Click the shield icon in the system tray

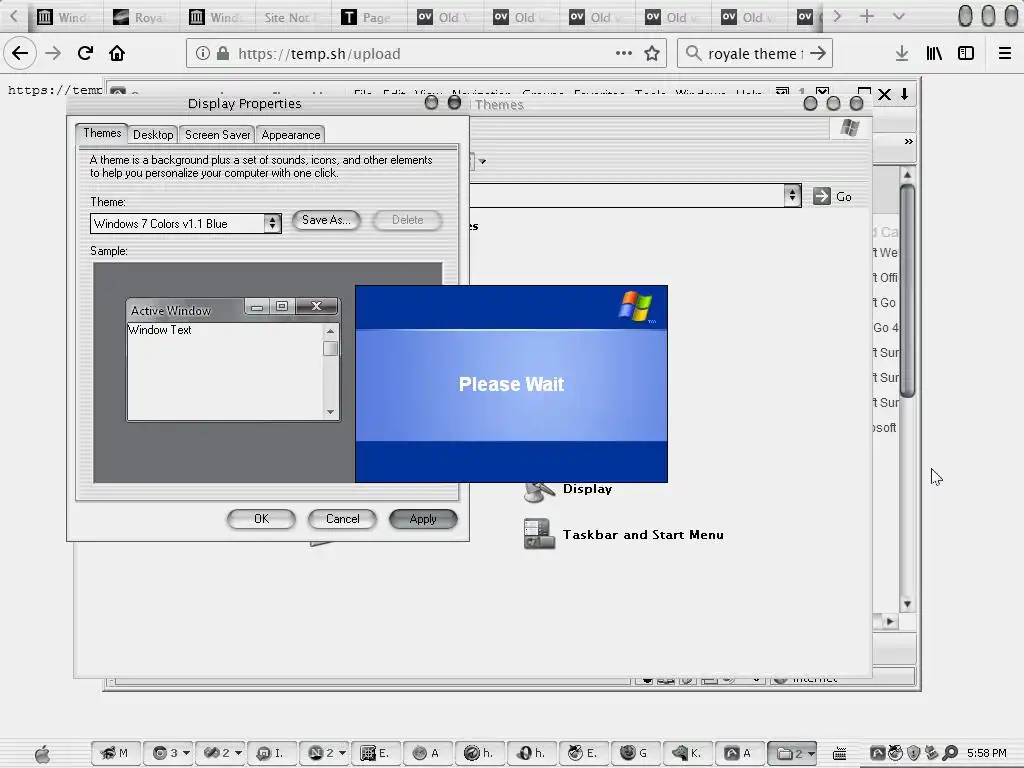[x=914, y=753]
